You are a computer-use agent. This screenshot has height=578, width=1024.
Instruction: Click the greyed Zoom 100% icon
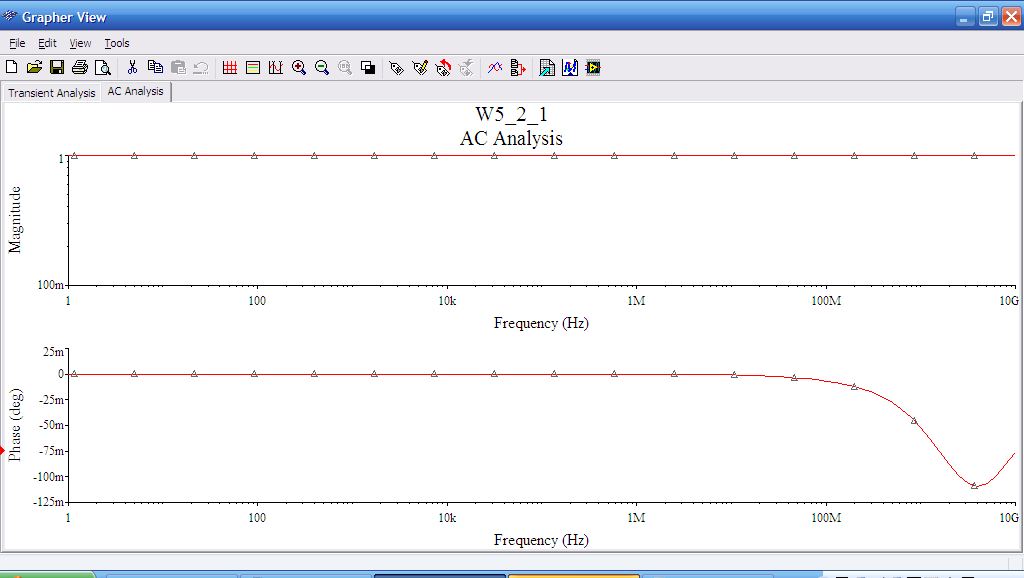345,67
